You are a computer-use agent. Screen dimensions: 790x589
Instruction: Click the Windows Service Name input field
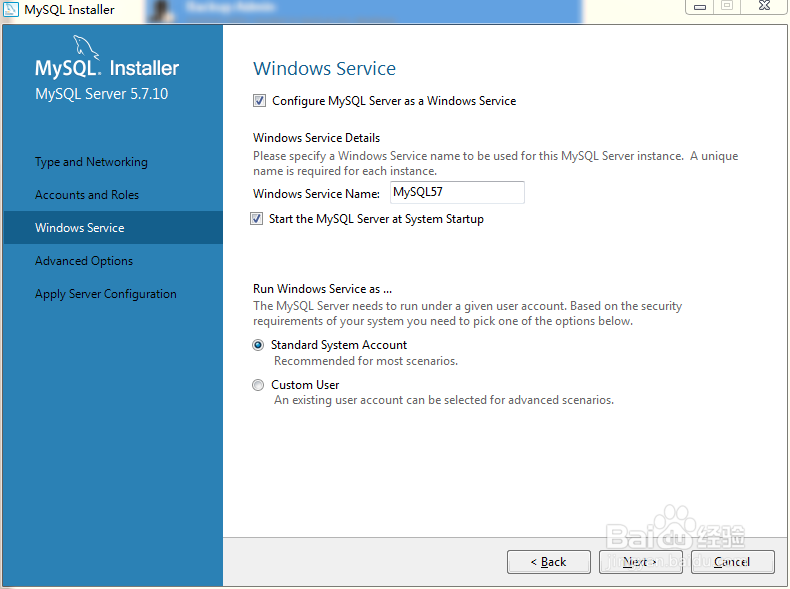pos(457,192)
